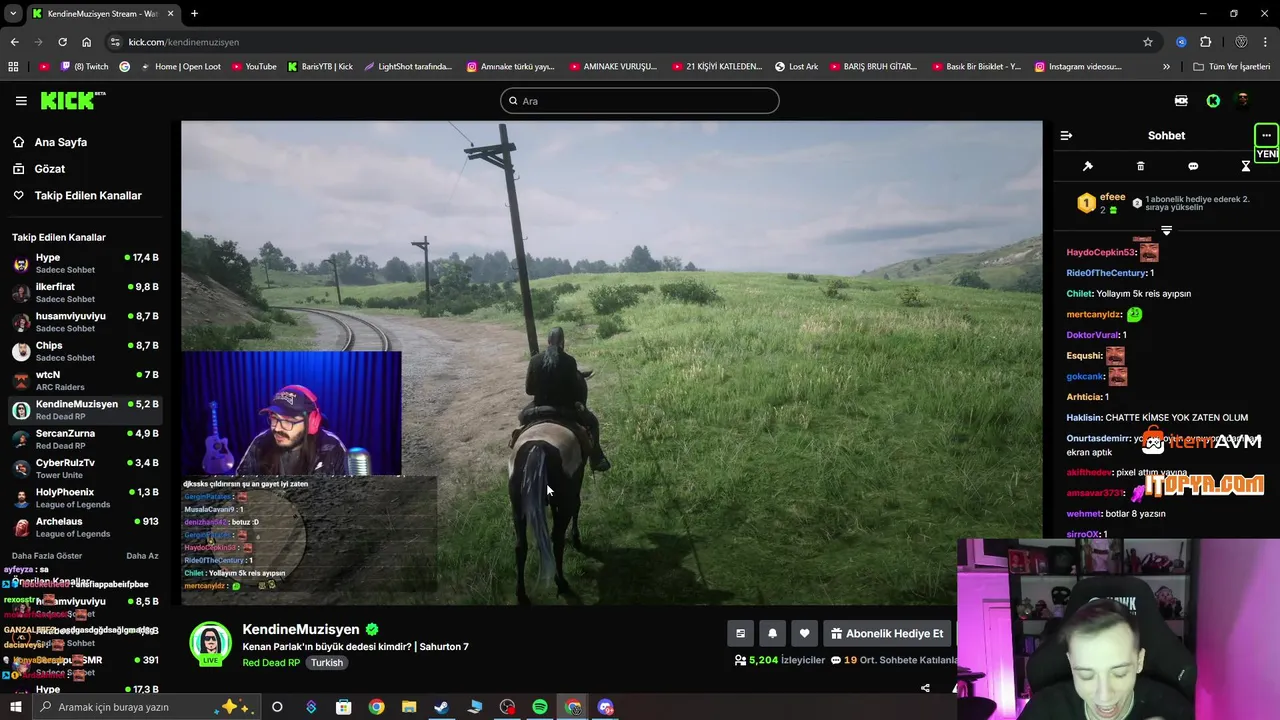
Task: Click the Turkish language tag
Action: 326,663
